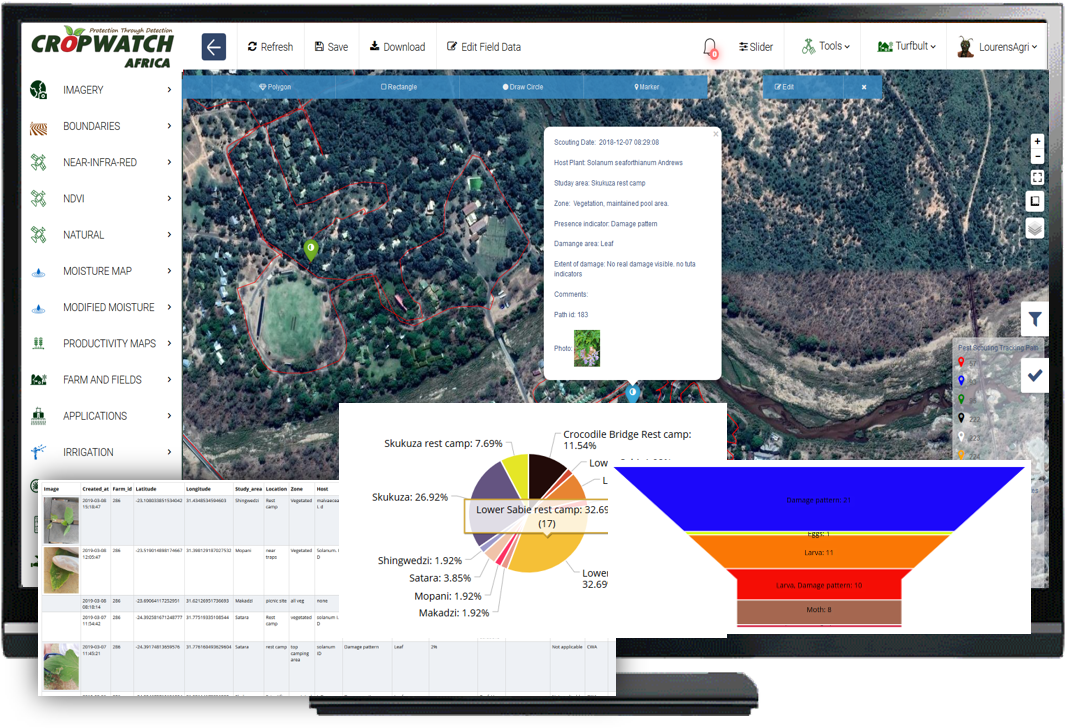Open the Tools dropdown menu
Image resolution: width=1066 pixels, height=728 pixels.
pos(826,46)
